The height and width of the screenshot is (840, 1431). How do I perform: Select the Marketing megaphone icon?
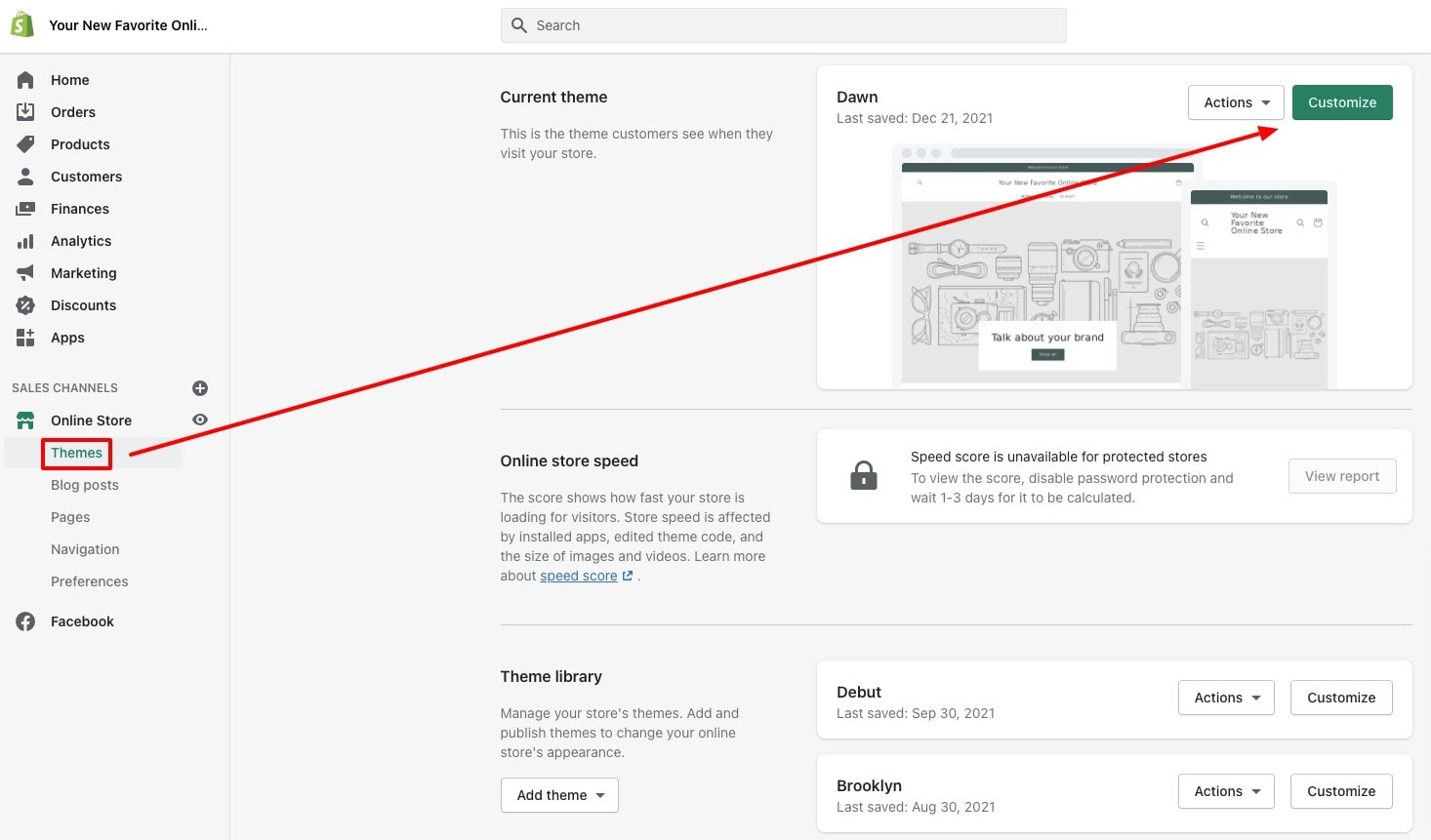[25, 272]
